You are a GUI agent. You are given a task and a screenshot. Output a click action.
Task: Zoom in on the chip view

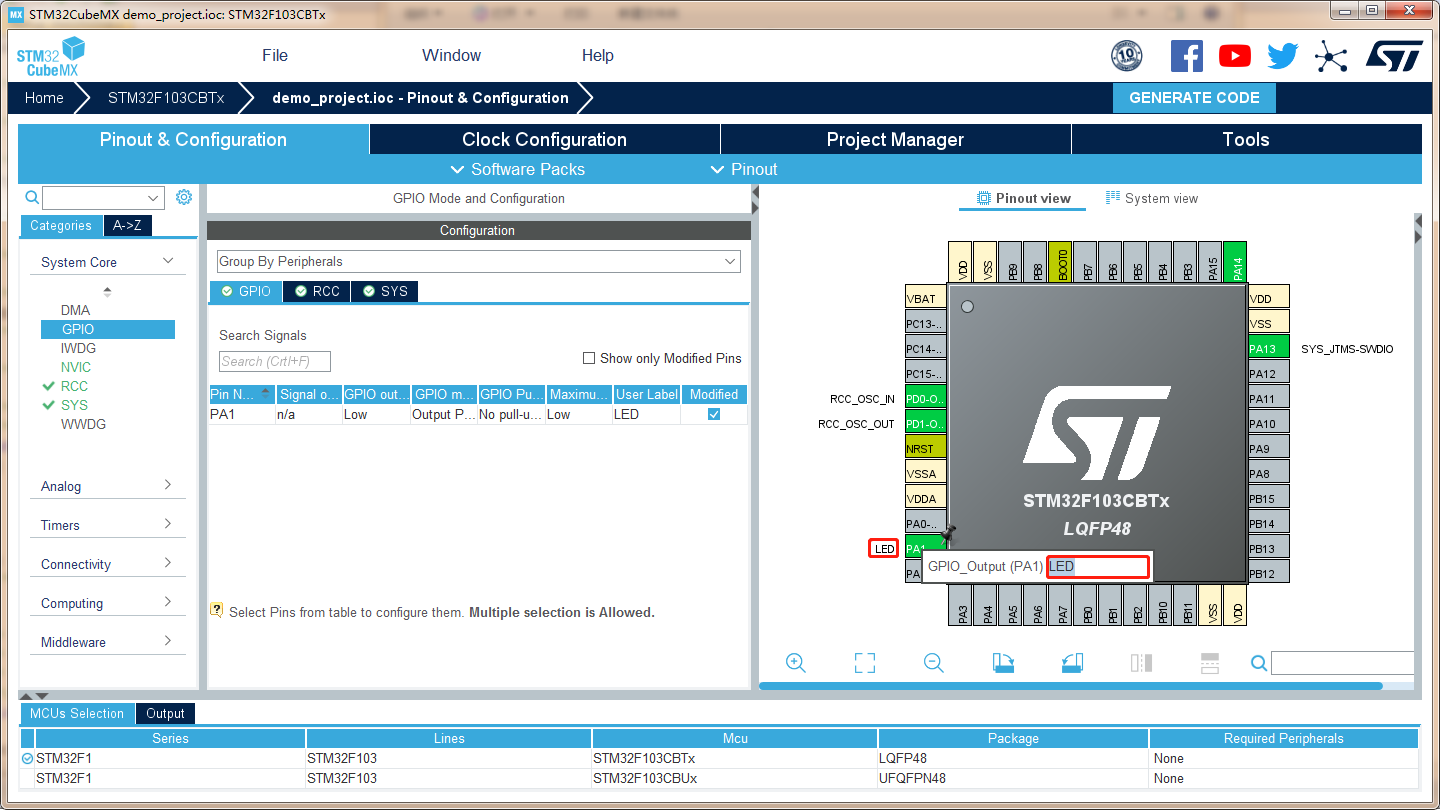(796, 663)
